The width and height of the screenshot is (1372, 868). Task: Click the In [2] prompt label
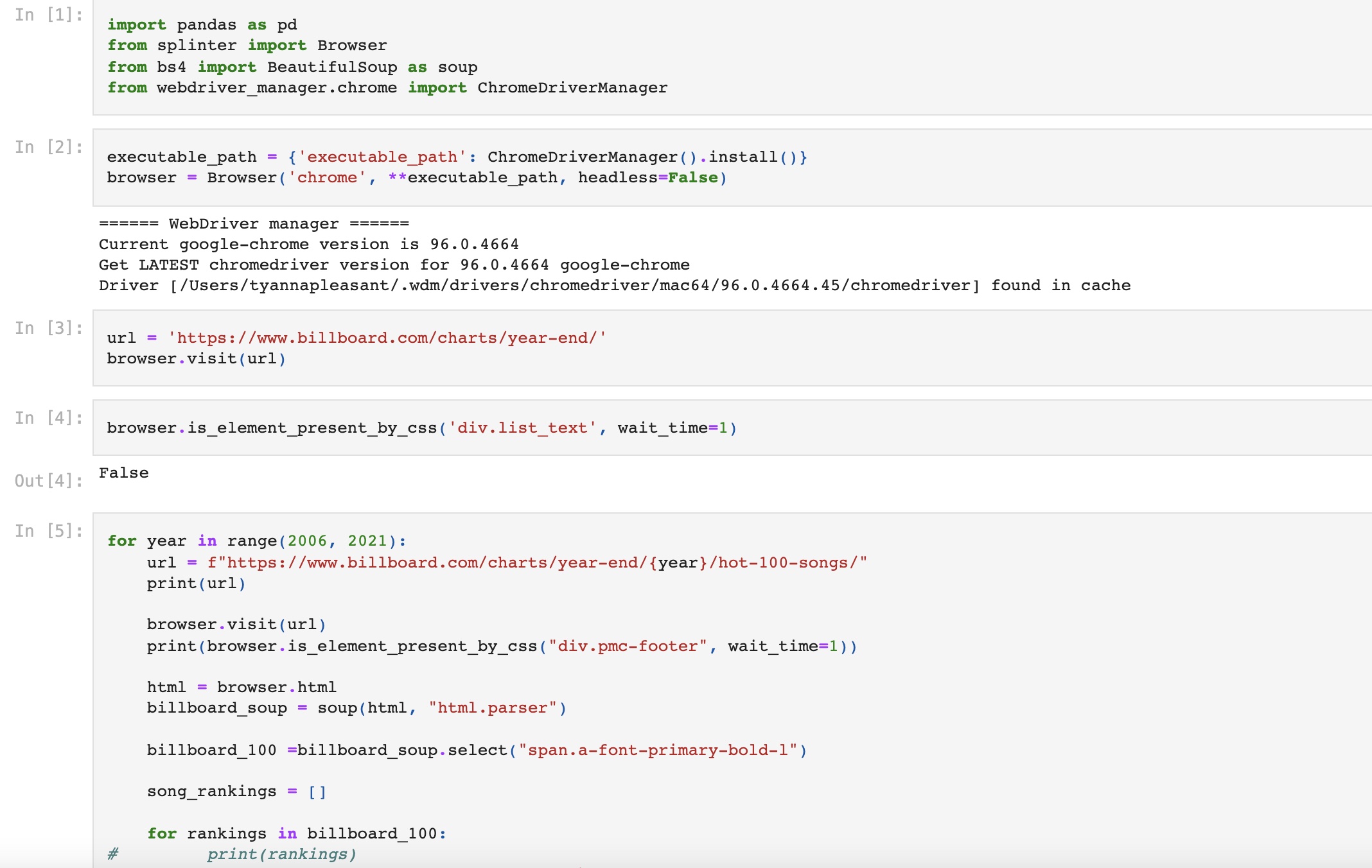pyautogui.click(x=49, y=147)
